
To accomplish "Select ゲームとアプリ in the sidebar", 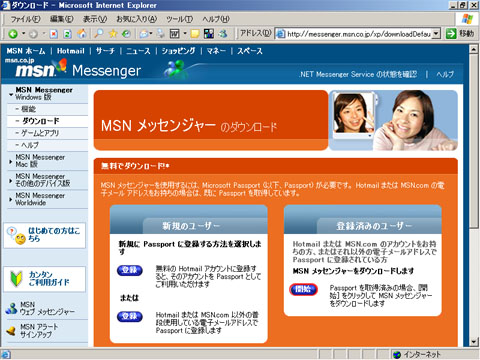I will tap(40, 133).
